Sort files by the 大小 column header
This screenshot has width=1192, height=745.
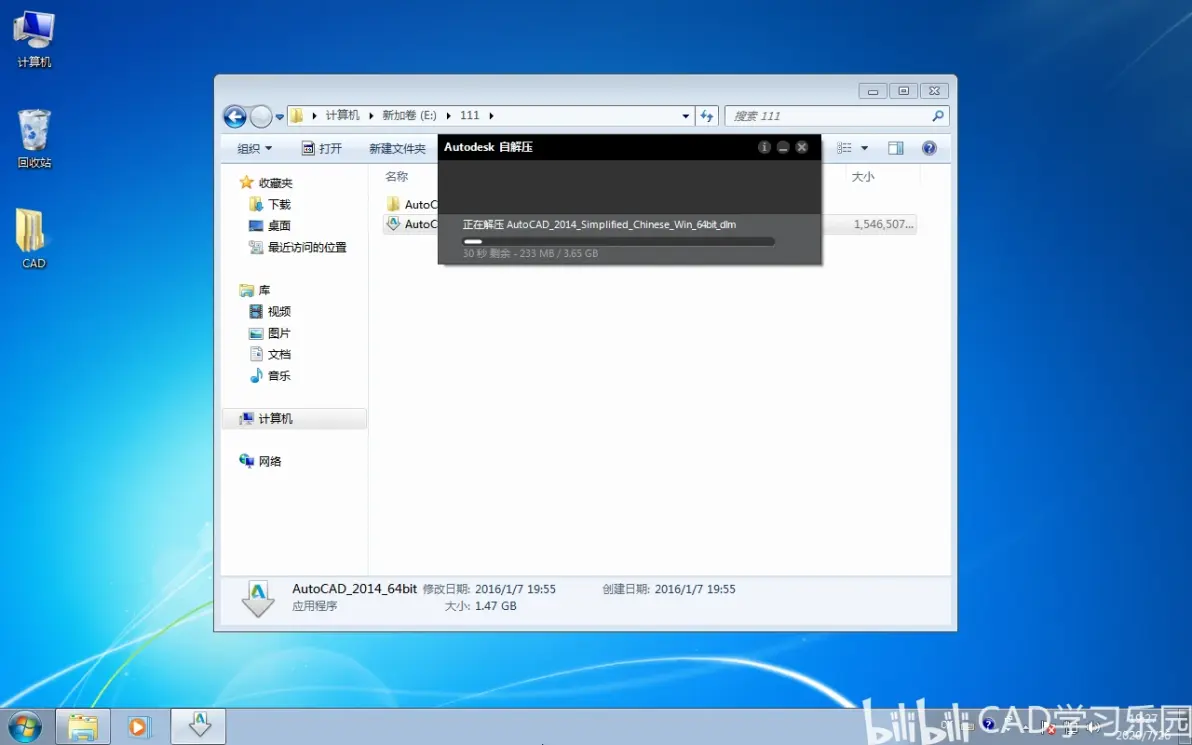click(863, 176)
